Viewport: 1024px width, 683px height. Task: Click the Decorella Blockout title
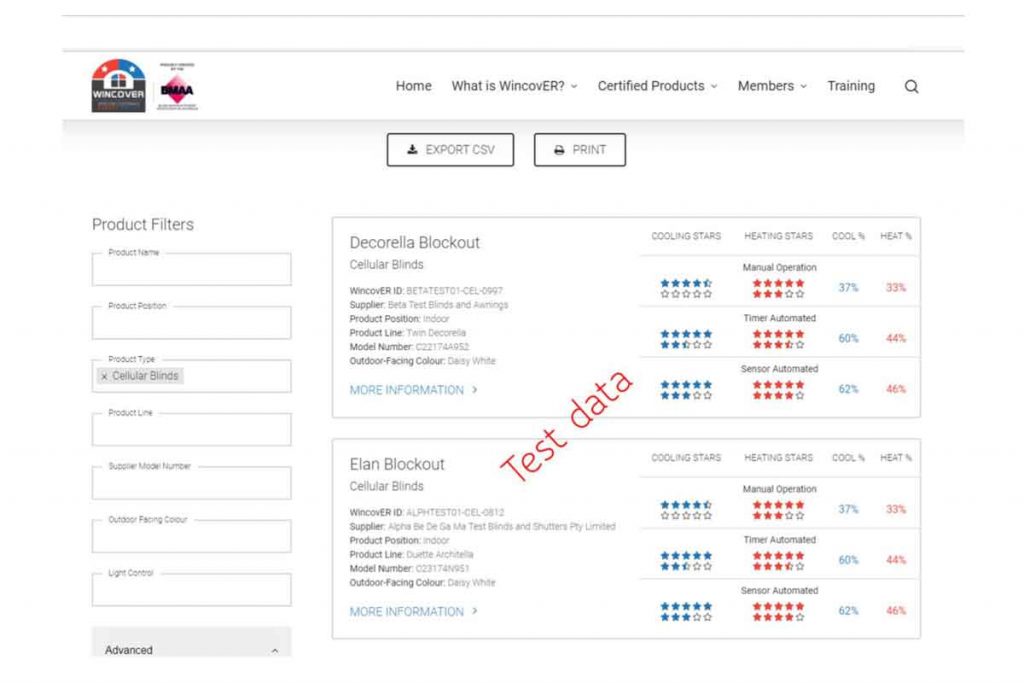point(415,243)
